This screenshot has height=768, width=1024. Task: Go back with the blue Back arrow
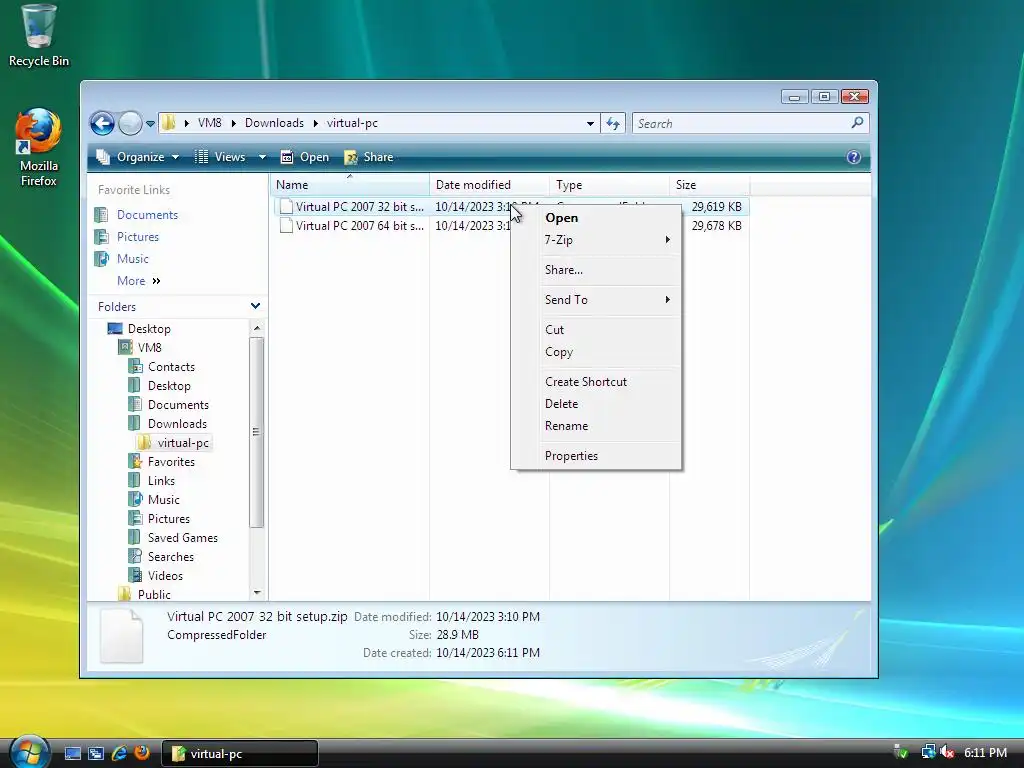coord(103,123)
